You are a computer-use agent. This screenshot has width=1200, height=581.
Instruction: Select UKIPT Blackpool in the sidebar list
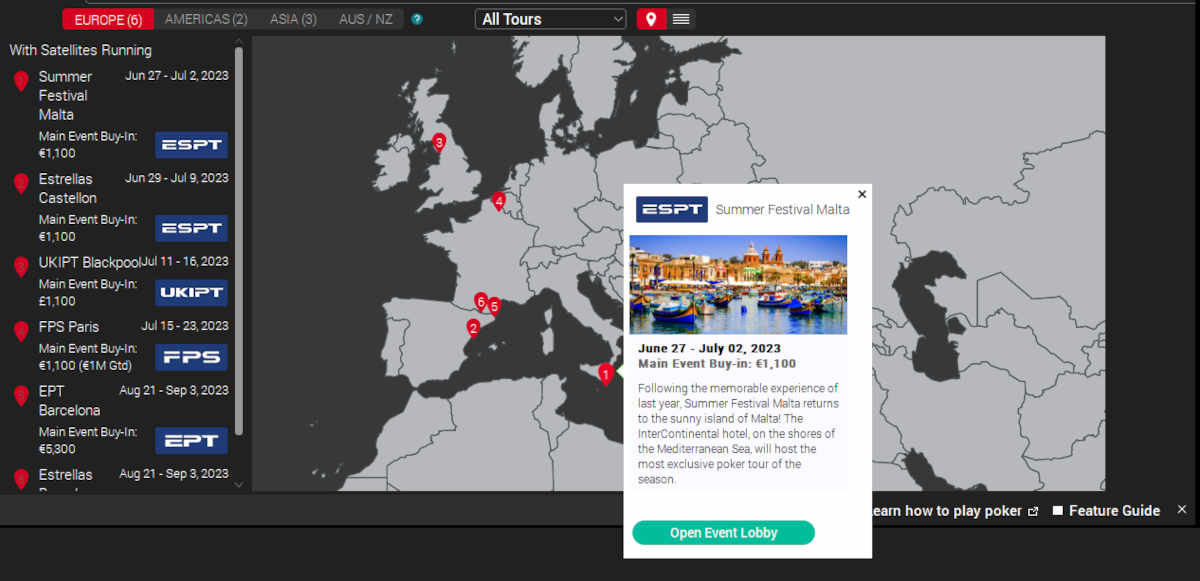pyautogui.click(x=89, y=262)
